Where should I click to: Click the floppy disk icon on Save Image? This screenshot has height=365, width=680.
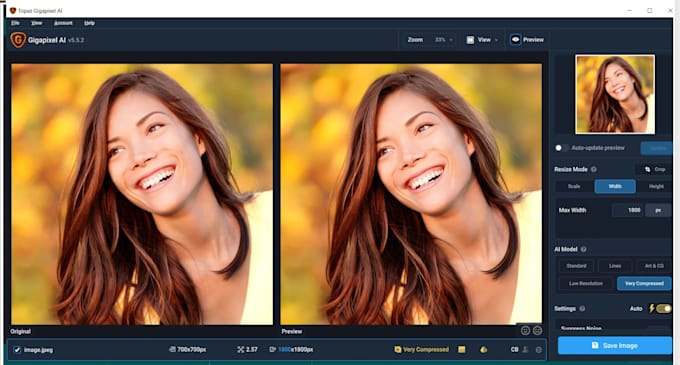click(x=595, y=345)
